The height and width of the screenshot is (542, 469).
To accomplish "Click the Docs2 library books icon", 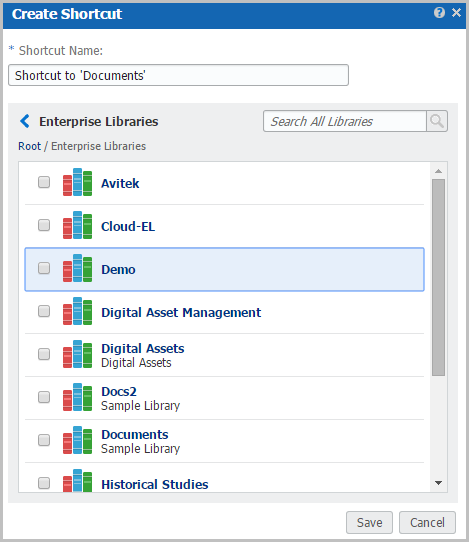I will point(77,397).
